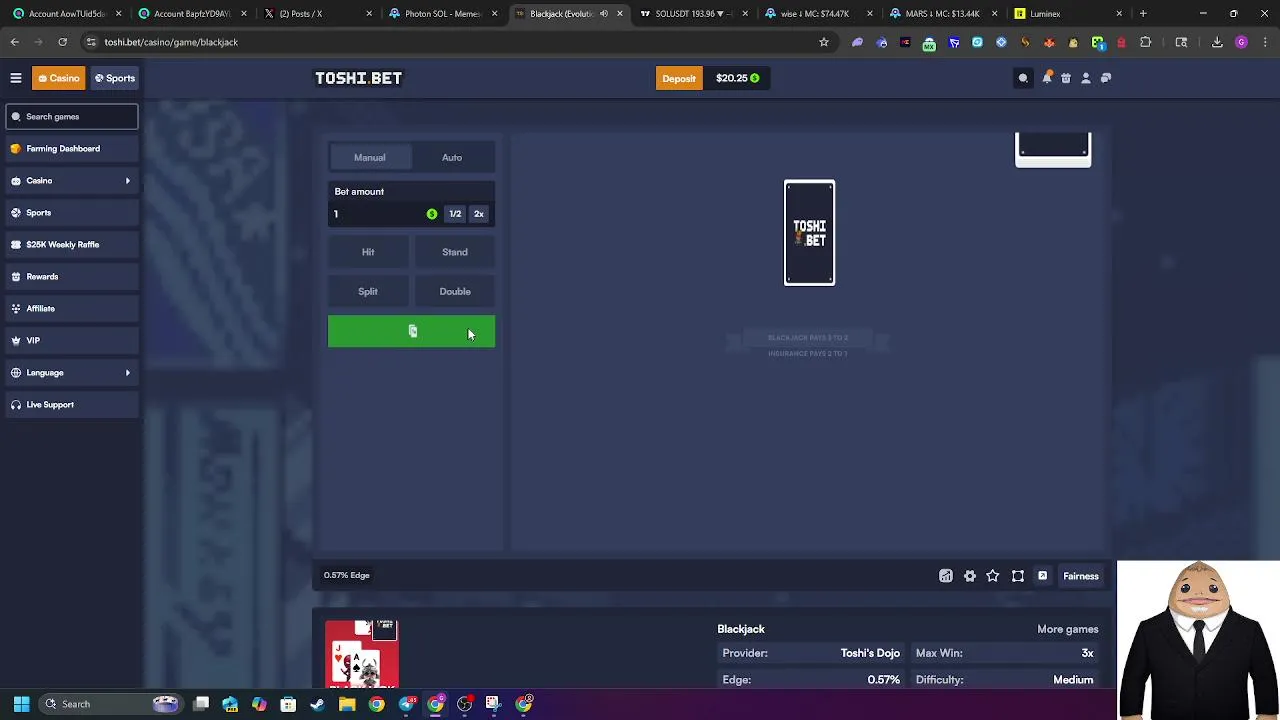Click the MetaMask fox extension icon
This screenshot has width=1280, height=720.
coord(1049,42)
